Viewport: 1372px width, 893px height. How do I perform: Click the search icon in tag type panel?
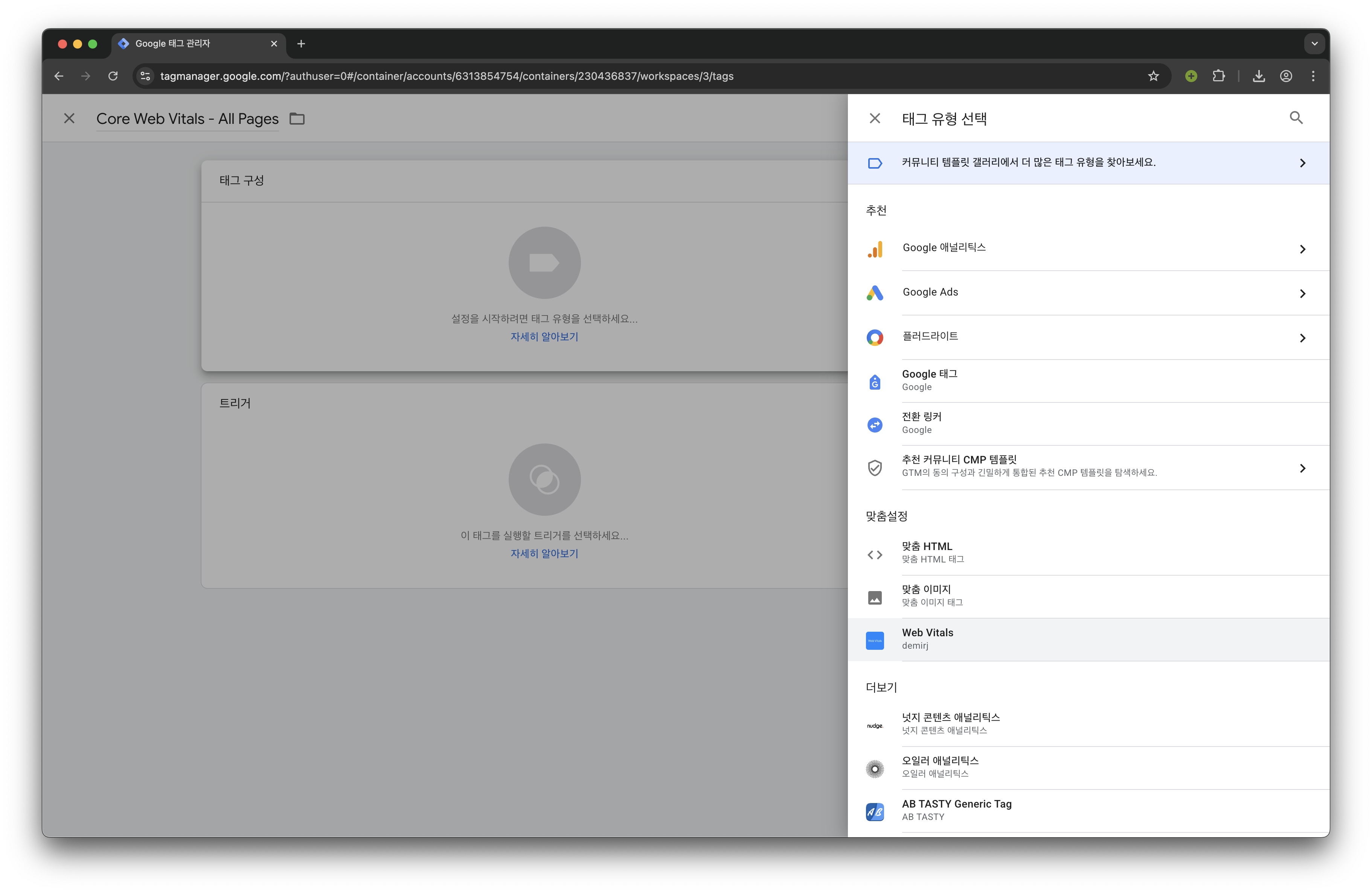pos(1296,118)
